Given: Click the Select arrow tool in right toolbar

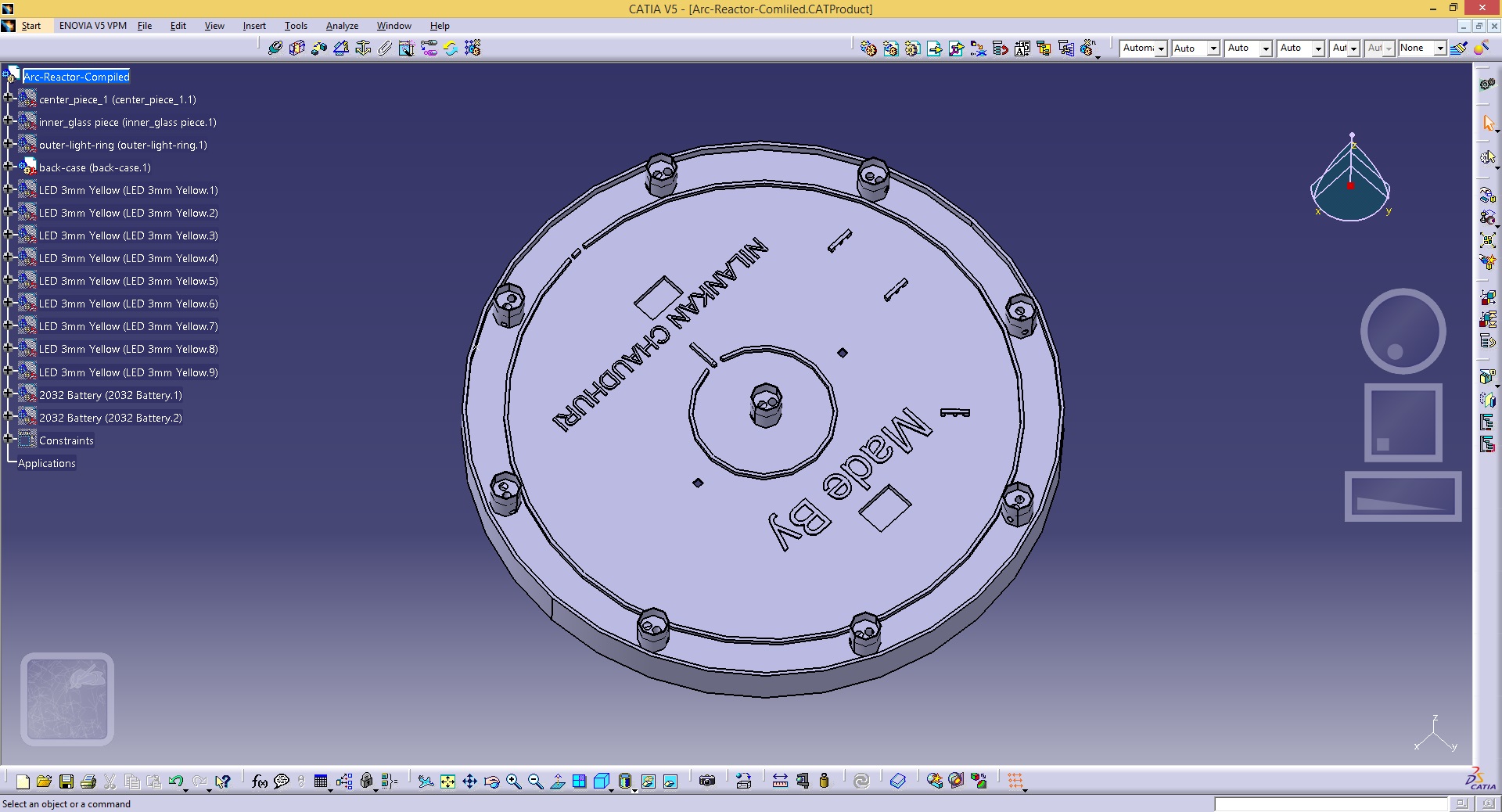Looking at the screenshot, I should (1488, 124).
